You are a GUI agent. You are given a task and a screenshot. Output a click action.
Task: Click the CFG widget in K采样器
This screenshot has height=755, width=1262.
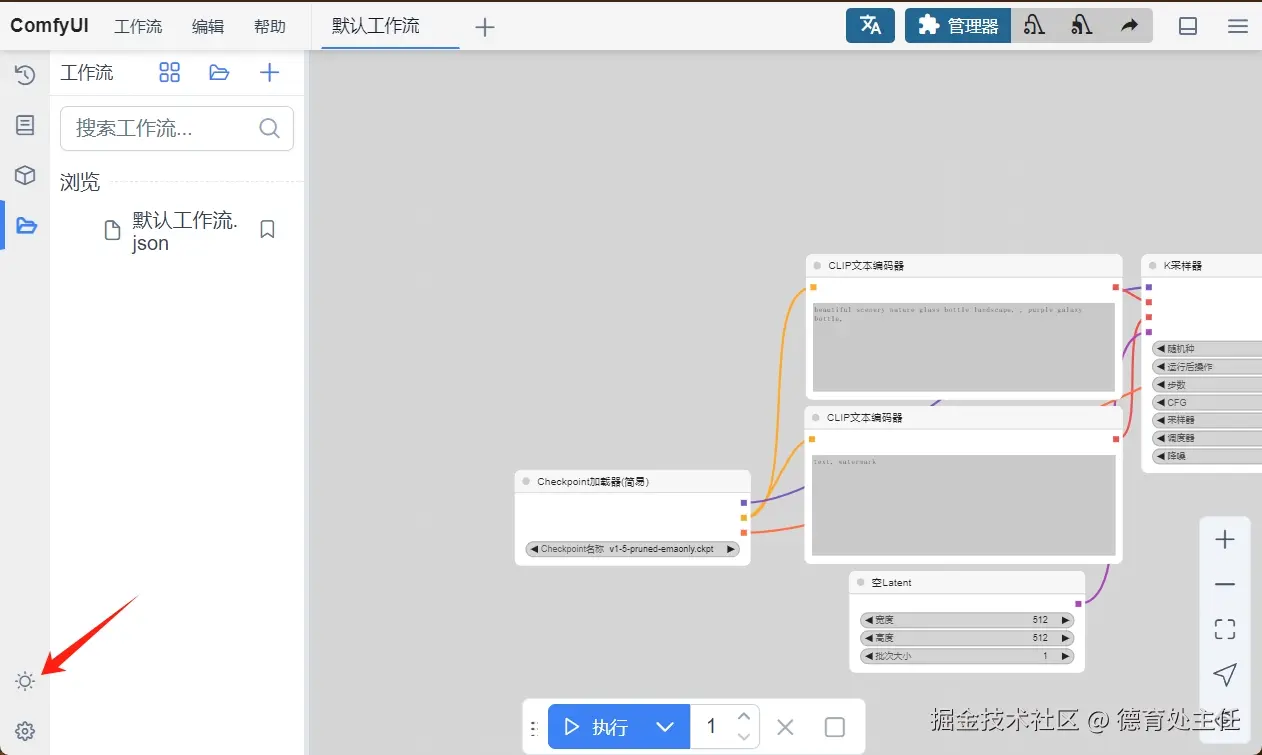(x=1207, y=402)
